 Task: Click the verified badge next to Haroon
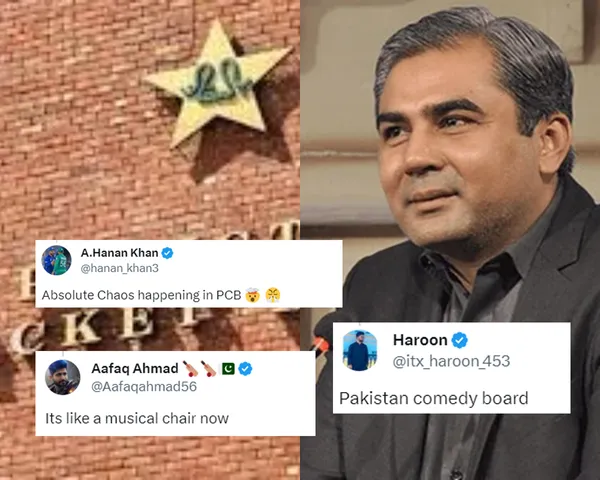click(460, 340)
